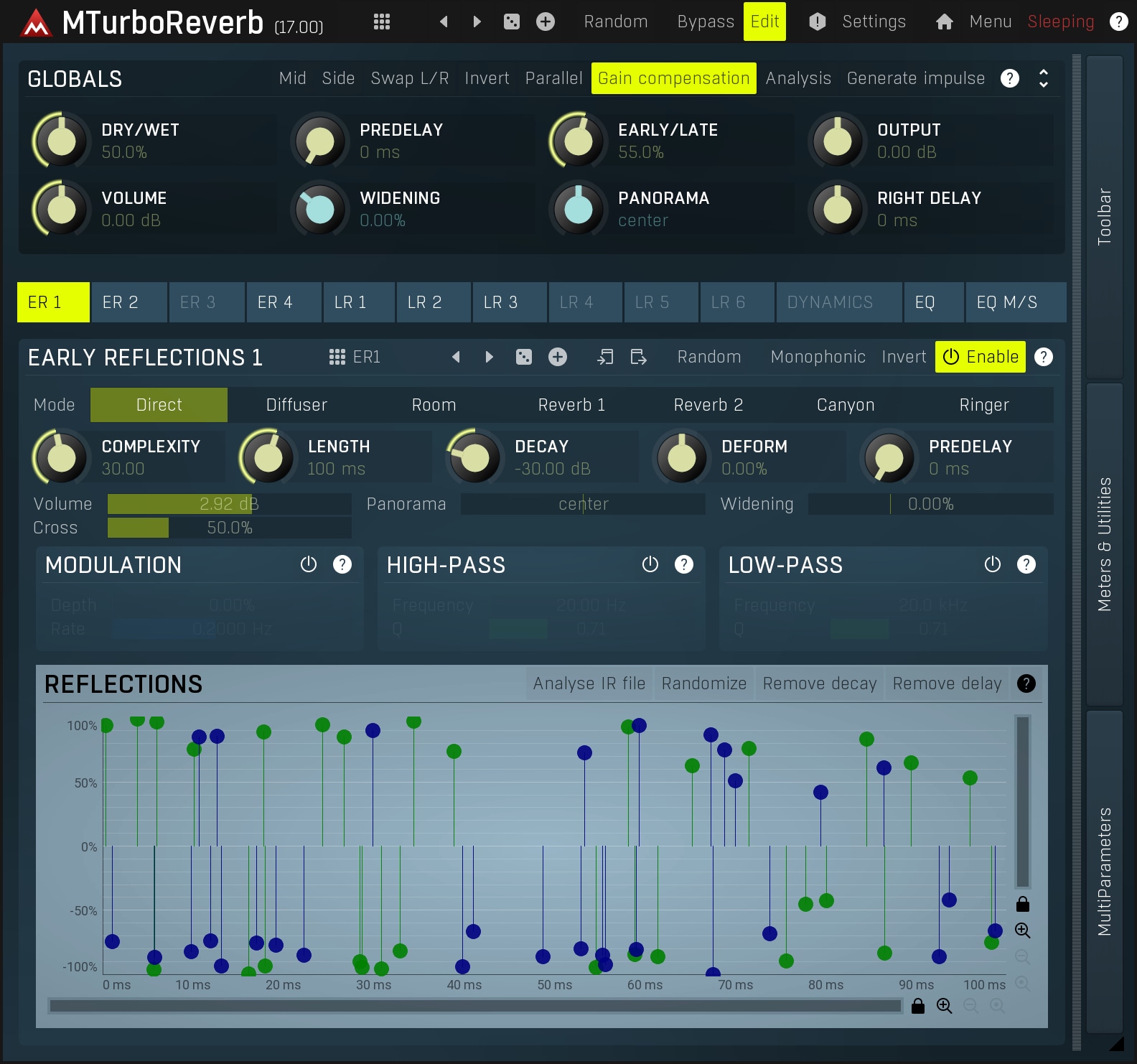Select the Canyon mode option
Image resolution: width=1137 pixels, height=1064 pixels.
coord(846,405)
